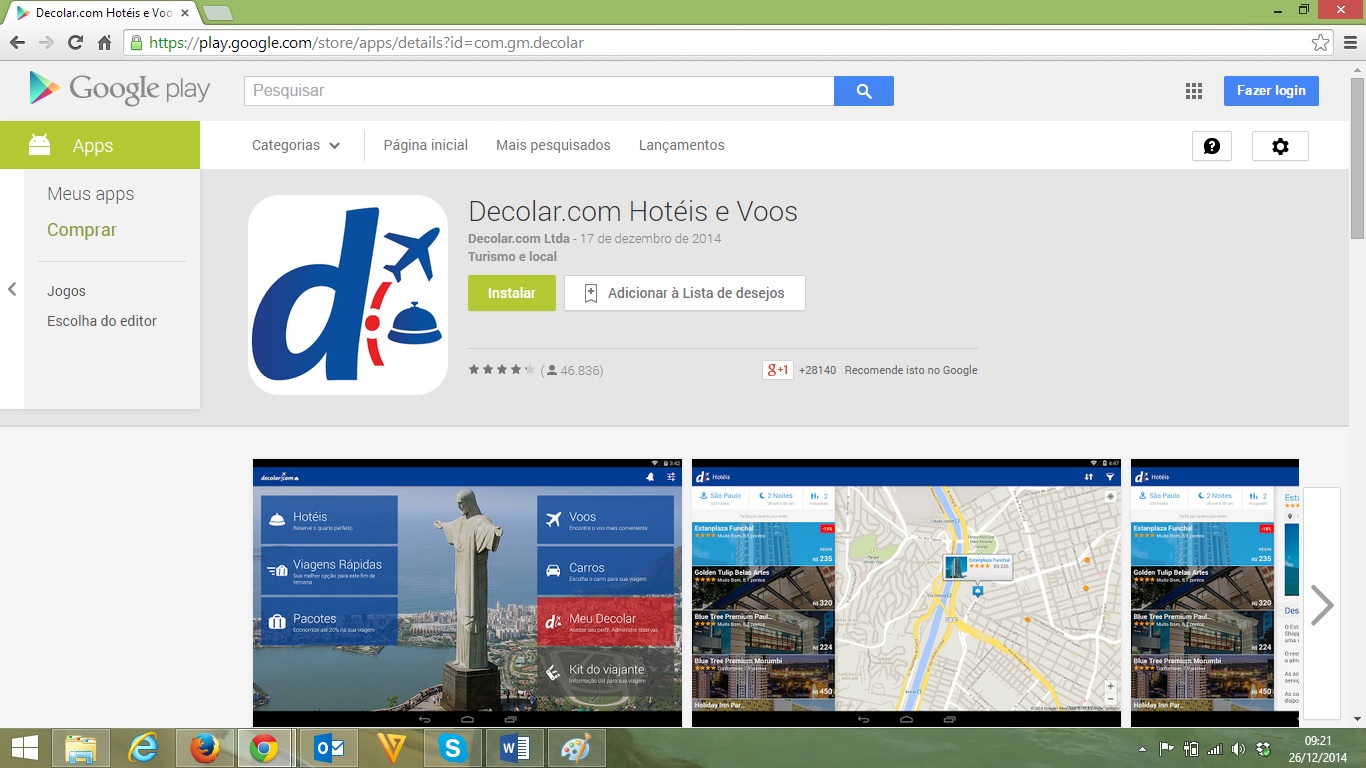
Task: Select Lançamentos in the navigation bar
Action: [681, 145]
